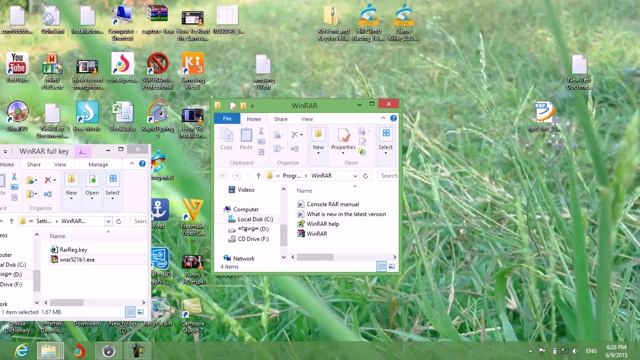Open File tab in WinRAR window
The image size is (640, 360).
(227, 119)
